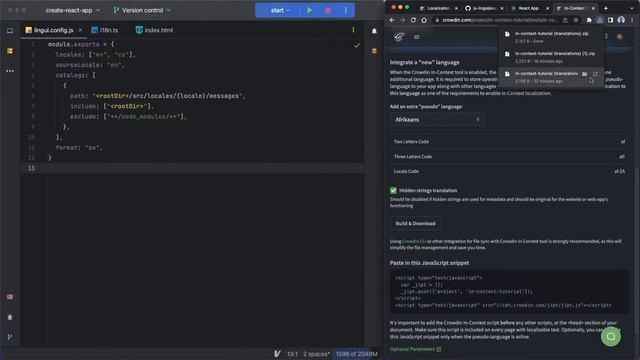Click browser back arrow
Viewport: 640px width, 360px height.
click(392, 20)
